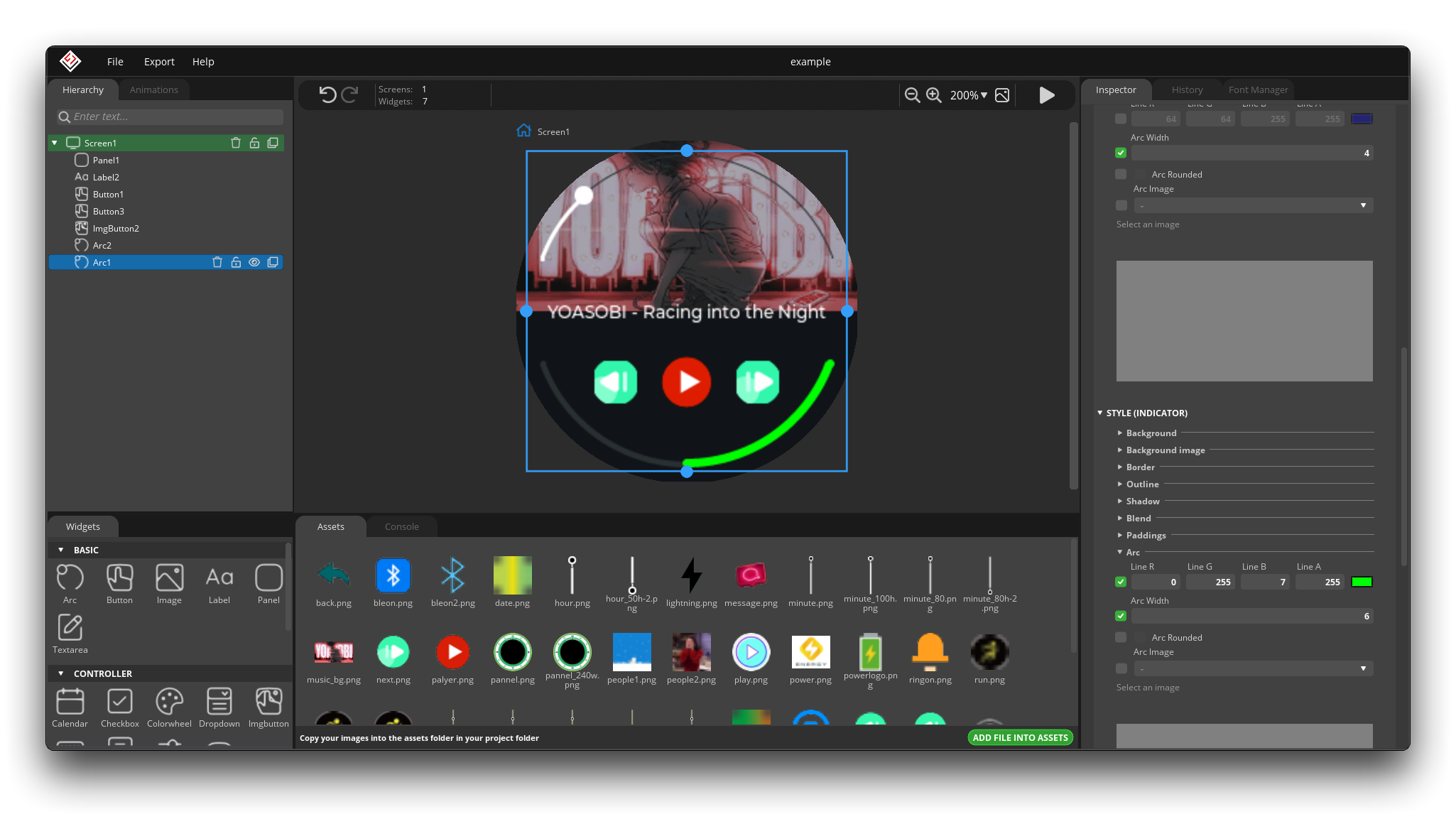This screenshot has width=1456, height=819.
Task: Open the File menu
Action: 115,61
